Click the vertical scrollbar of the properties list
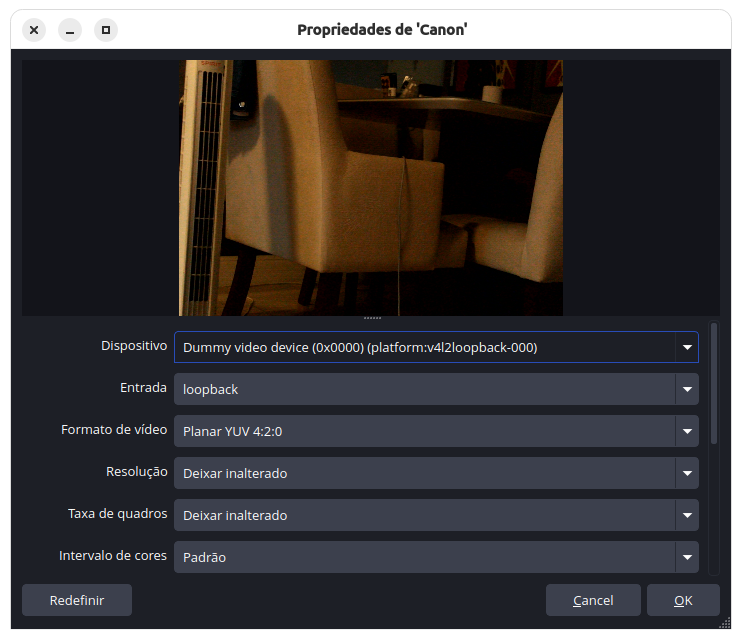The width and height of the screenshot is (742, 640). click(x=713, y=384)
